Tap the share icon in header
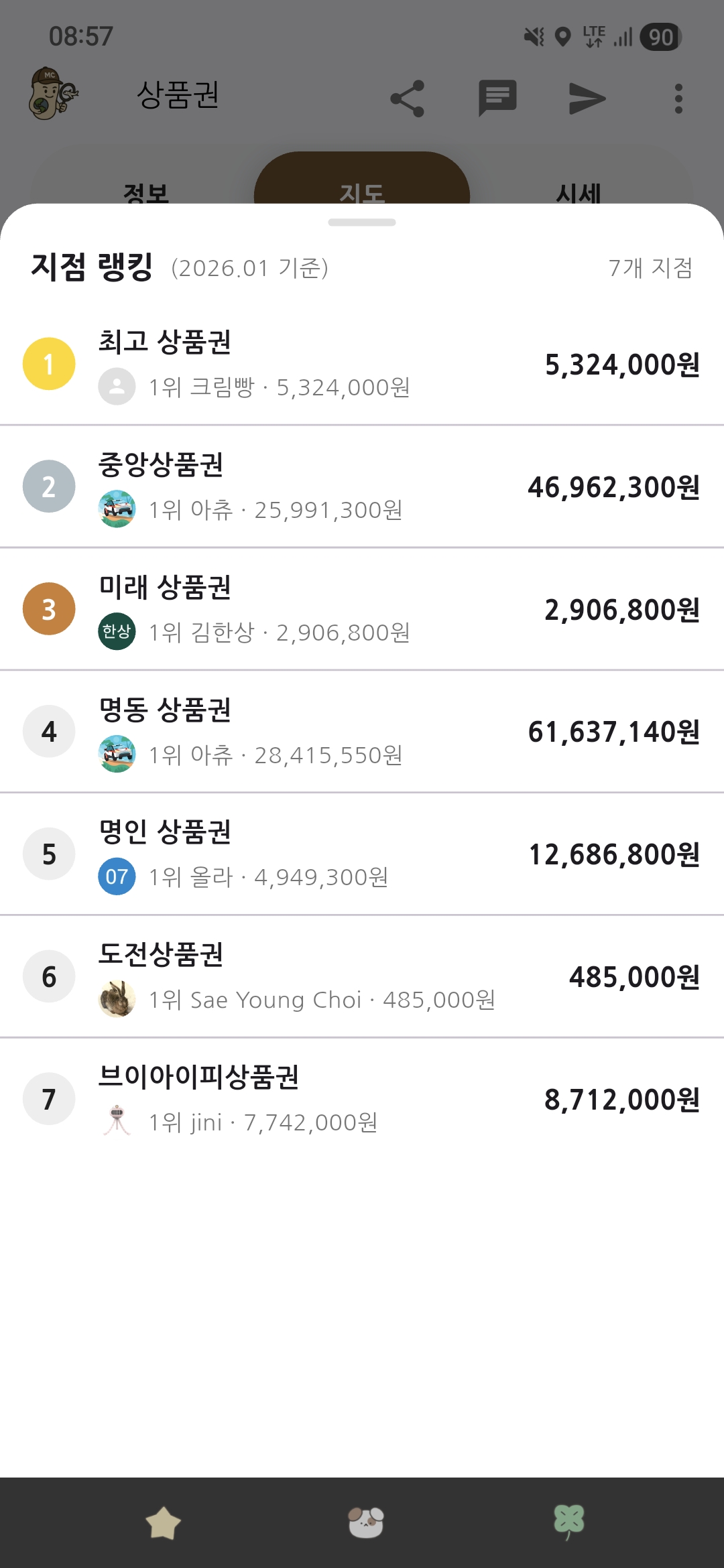The width and height of the screenshot is (724, 1568). click(x=408, y=99)
